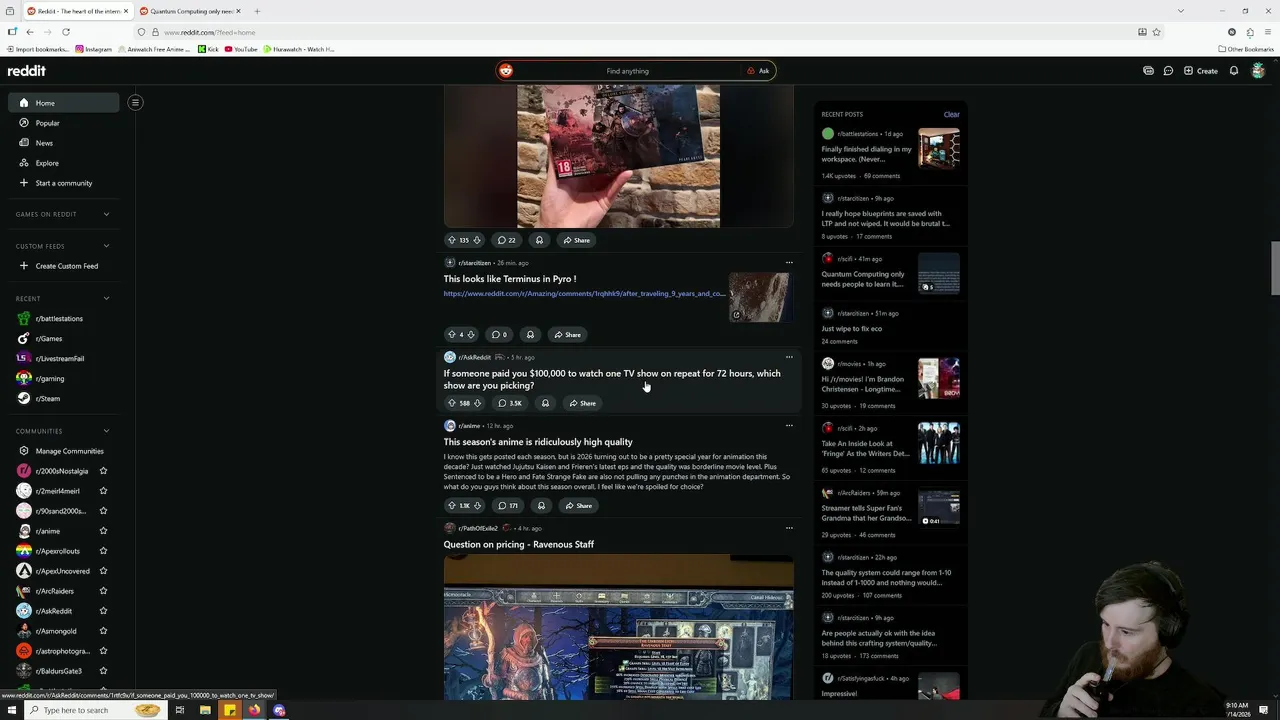The image size is (1280, 720).
Task: Open Explore in sidebar
Action: [64, 163]
